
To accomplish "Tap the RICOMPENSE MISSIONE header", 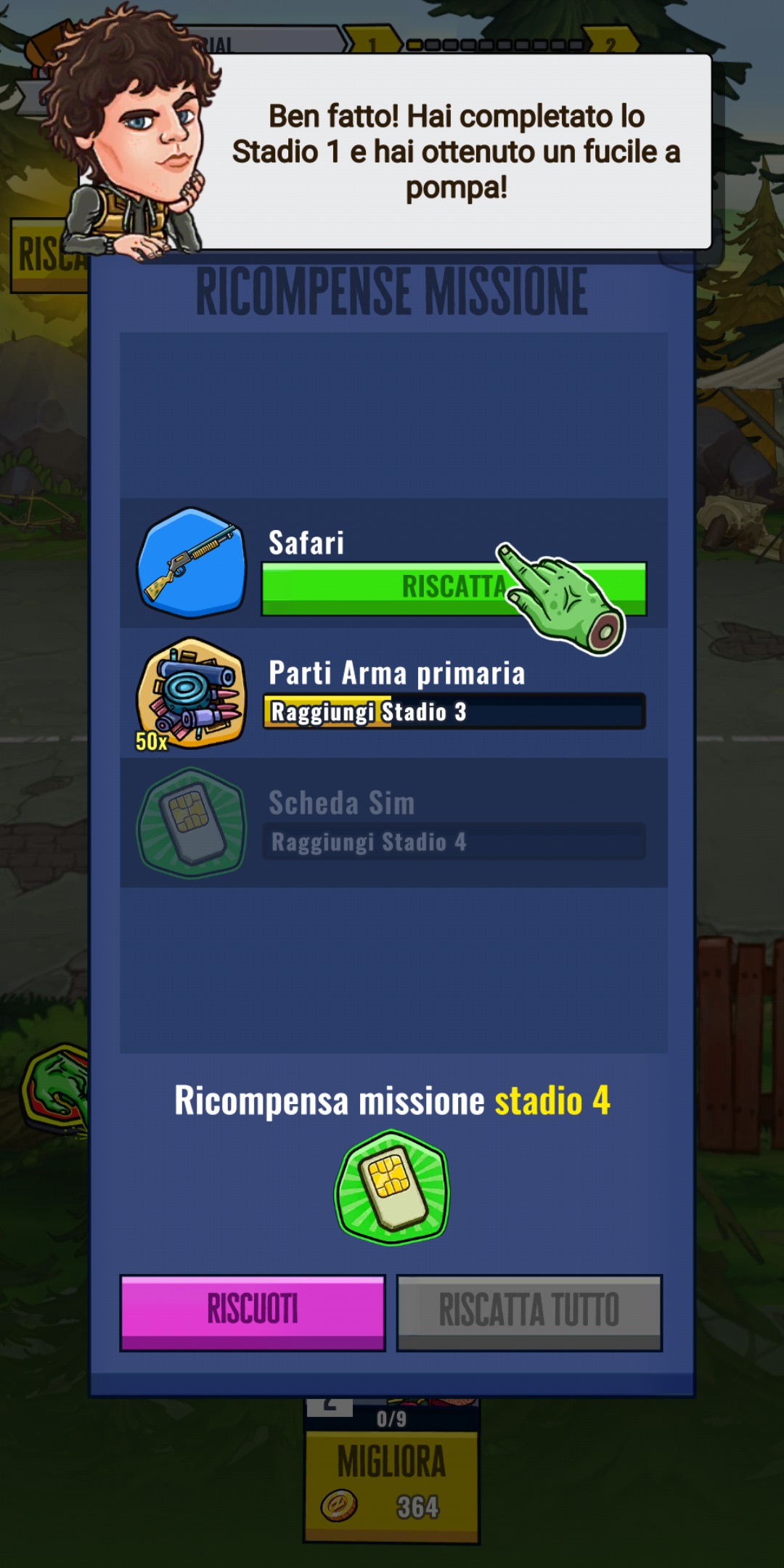I will [x=392, y=292].
